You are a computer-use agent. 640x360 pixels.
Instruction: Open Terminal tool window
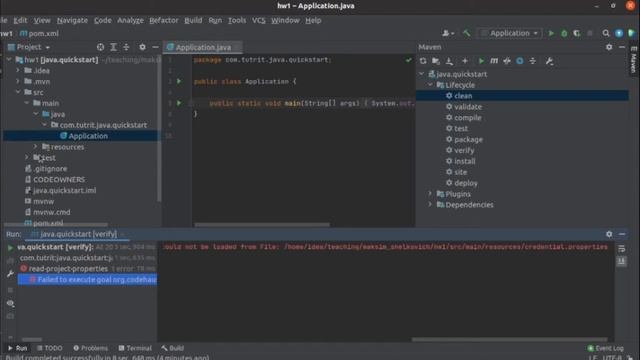tap(135, 348)
